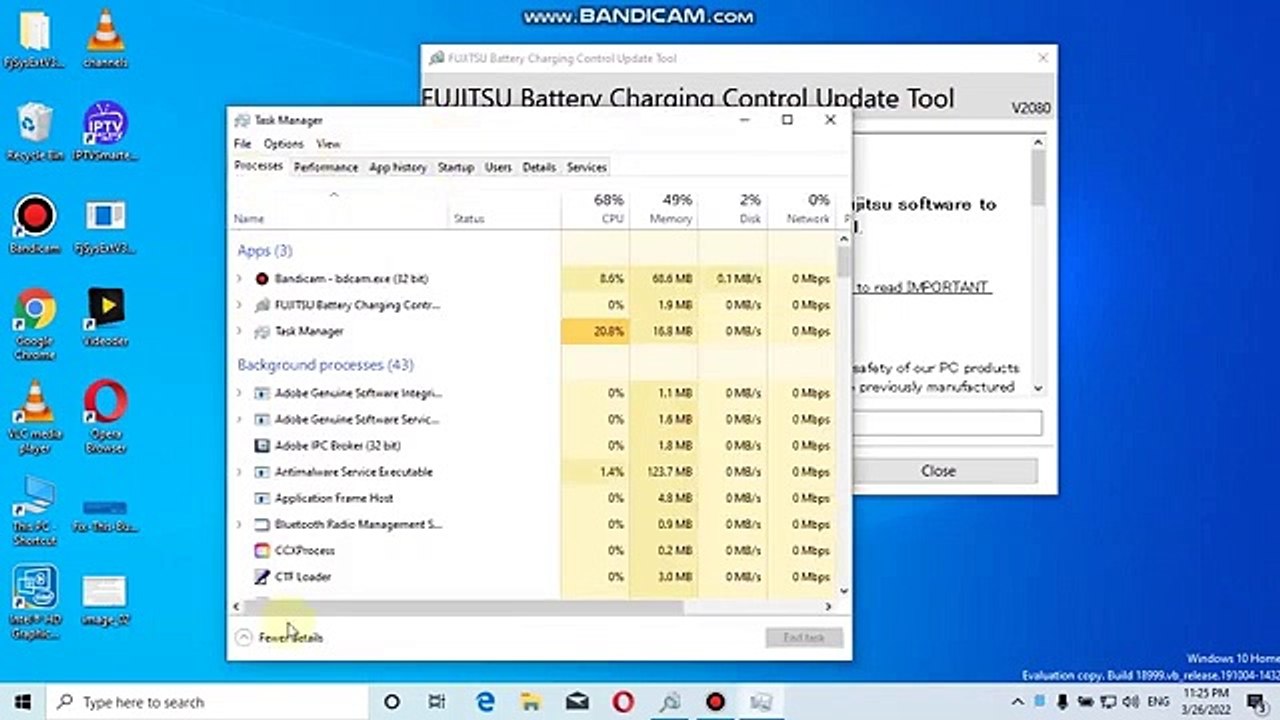The height and width of the screenshot is (720, 1280).
Task: Switch to the Users tab
Action: [498, 167]
